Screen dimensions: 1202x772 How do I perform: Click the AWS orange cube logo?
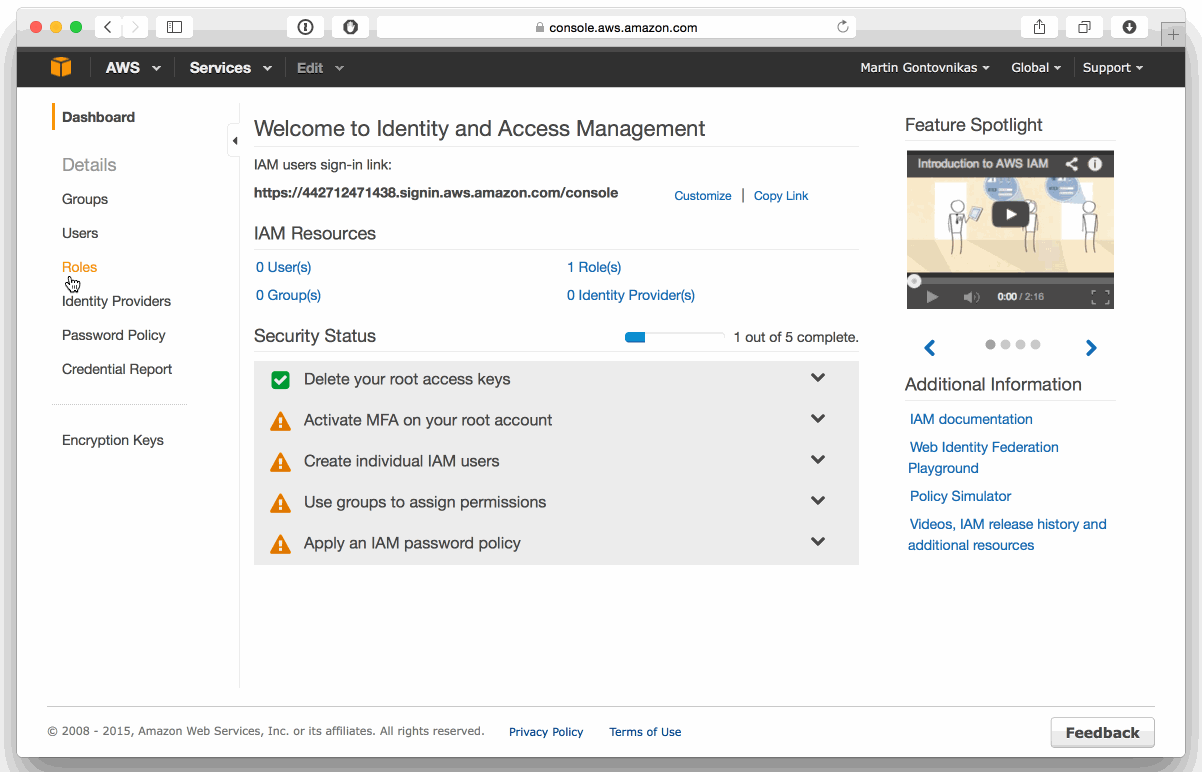(x=61, y=67)
